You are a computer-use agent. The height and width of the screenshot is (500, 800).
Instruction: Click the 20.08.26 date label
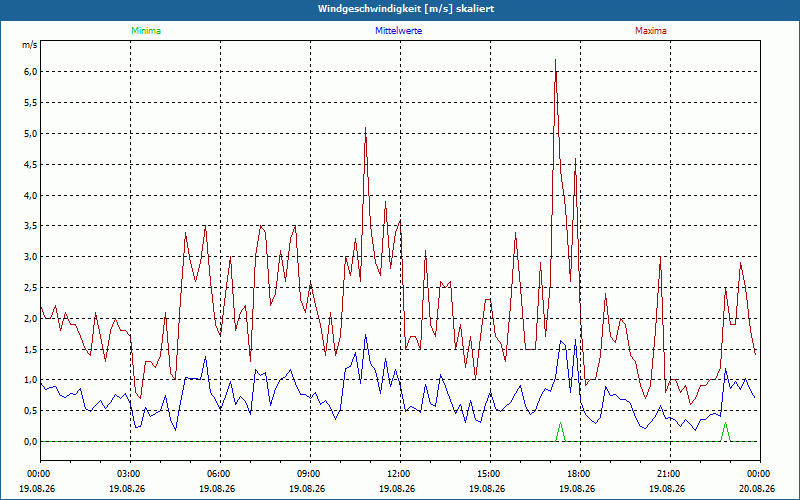(757, 488)
